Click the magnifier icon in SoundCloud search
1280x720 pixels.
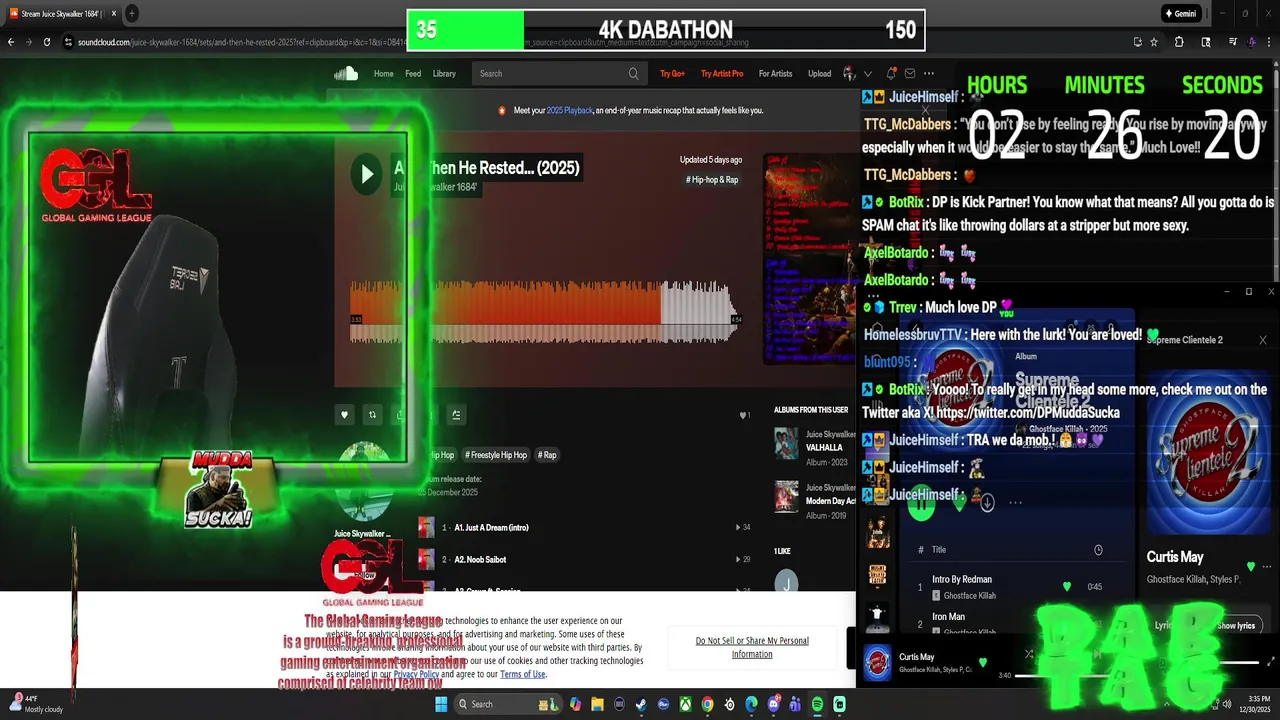click(633, 73)
